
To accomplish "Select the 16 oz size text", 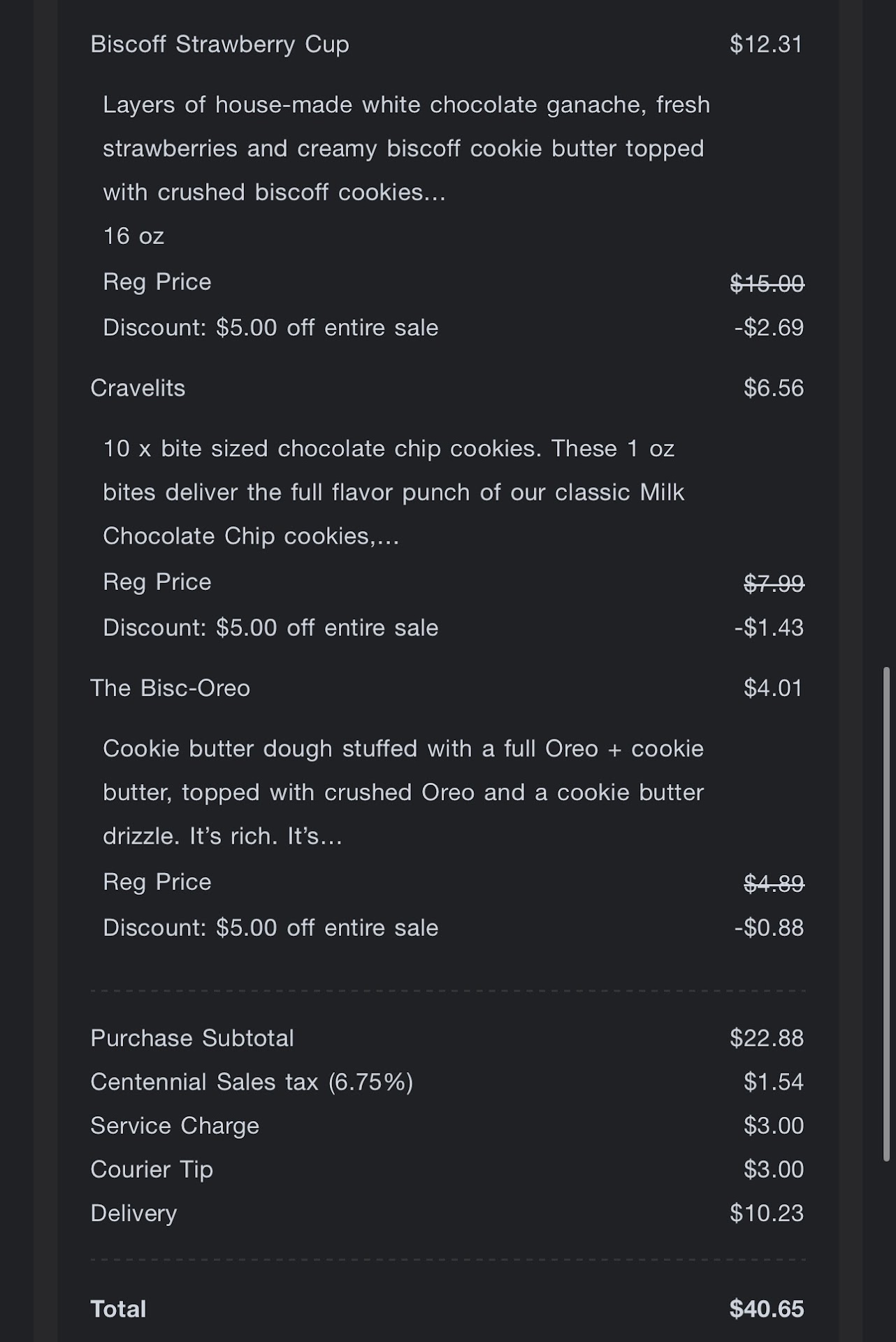I will point(133,236).
